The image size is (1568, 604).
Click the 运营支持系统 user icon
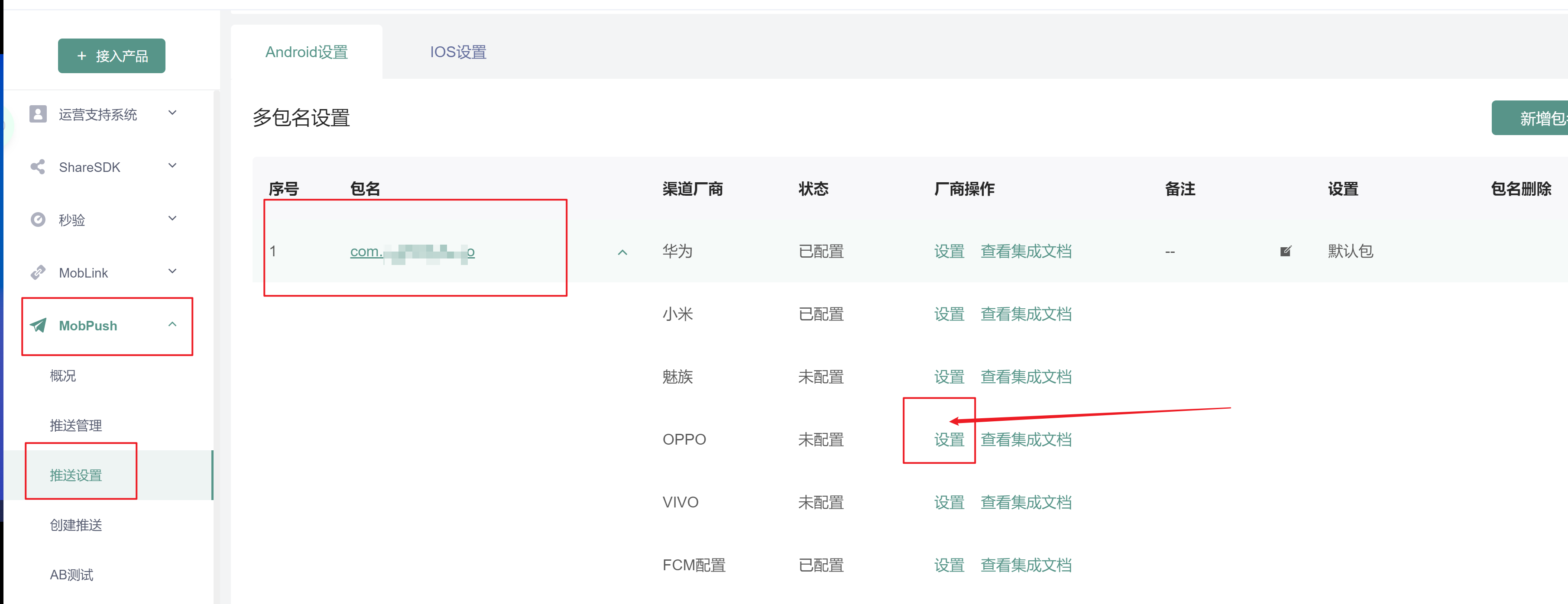(x=38, y=114)
